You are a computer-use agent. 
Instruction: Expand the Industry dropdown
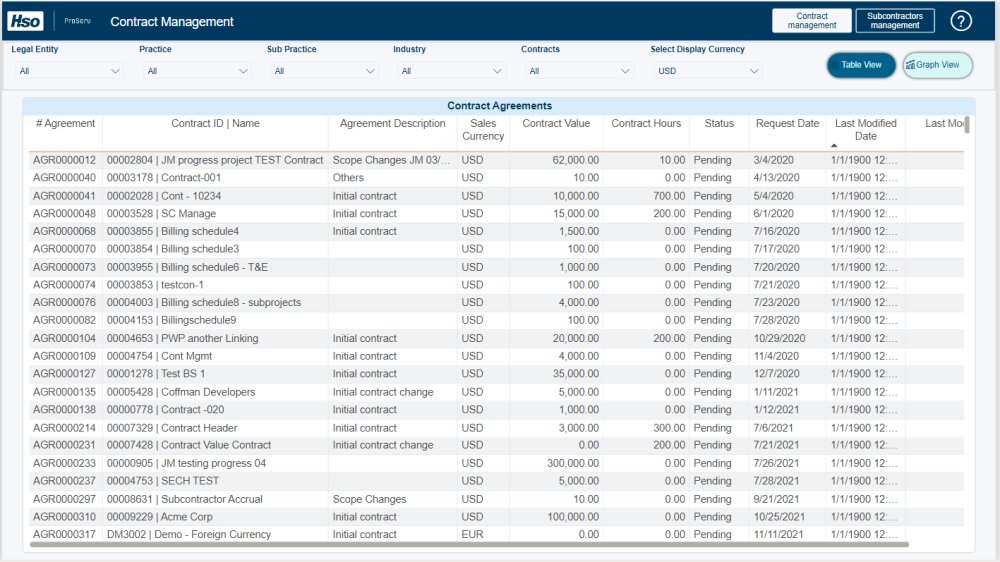(451, 71)
